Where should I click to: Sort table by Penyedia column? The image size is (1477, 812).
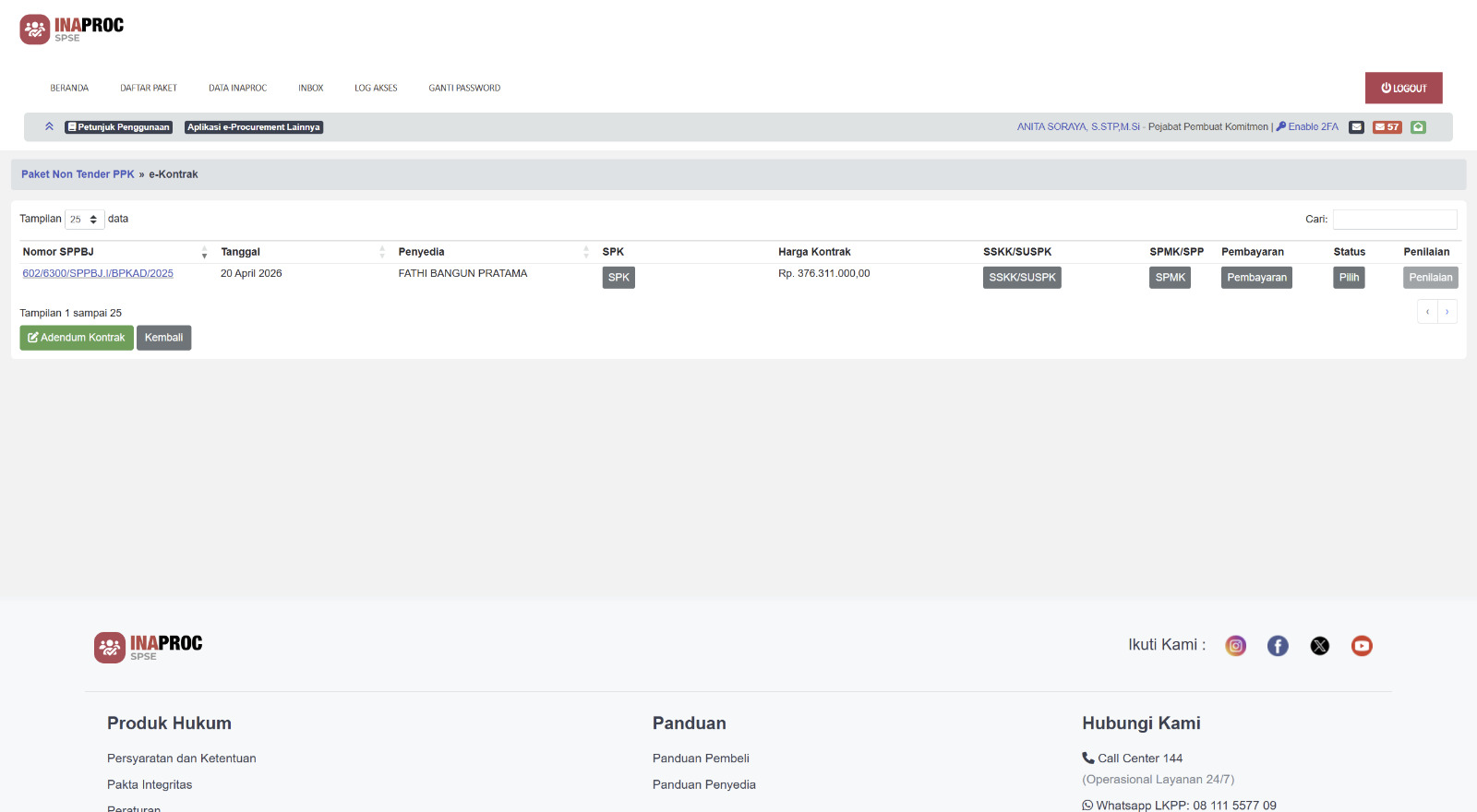point(493,252)
